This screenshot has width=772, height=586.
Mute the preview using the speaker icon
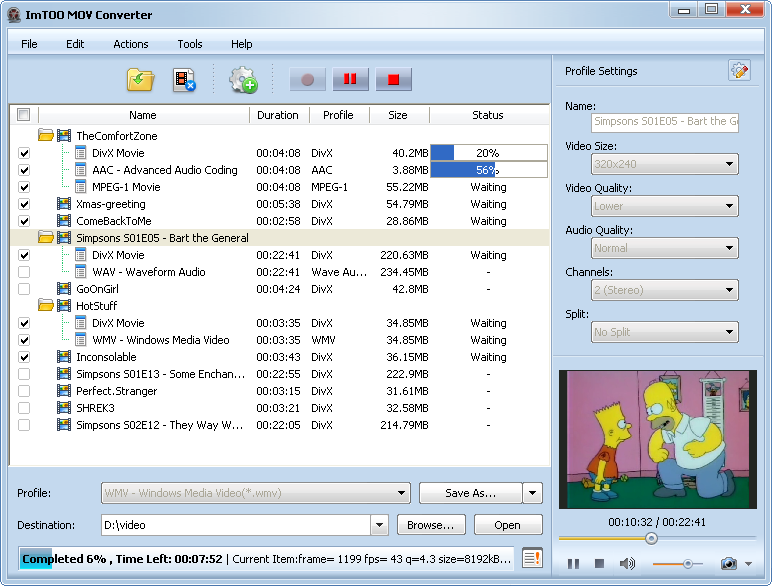coord(627,563)
